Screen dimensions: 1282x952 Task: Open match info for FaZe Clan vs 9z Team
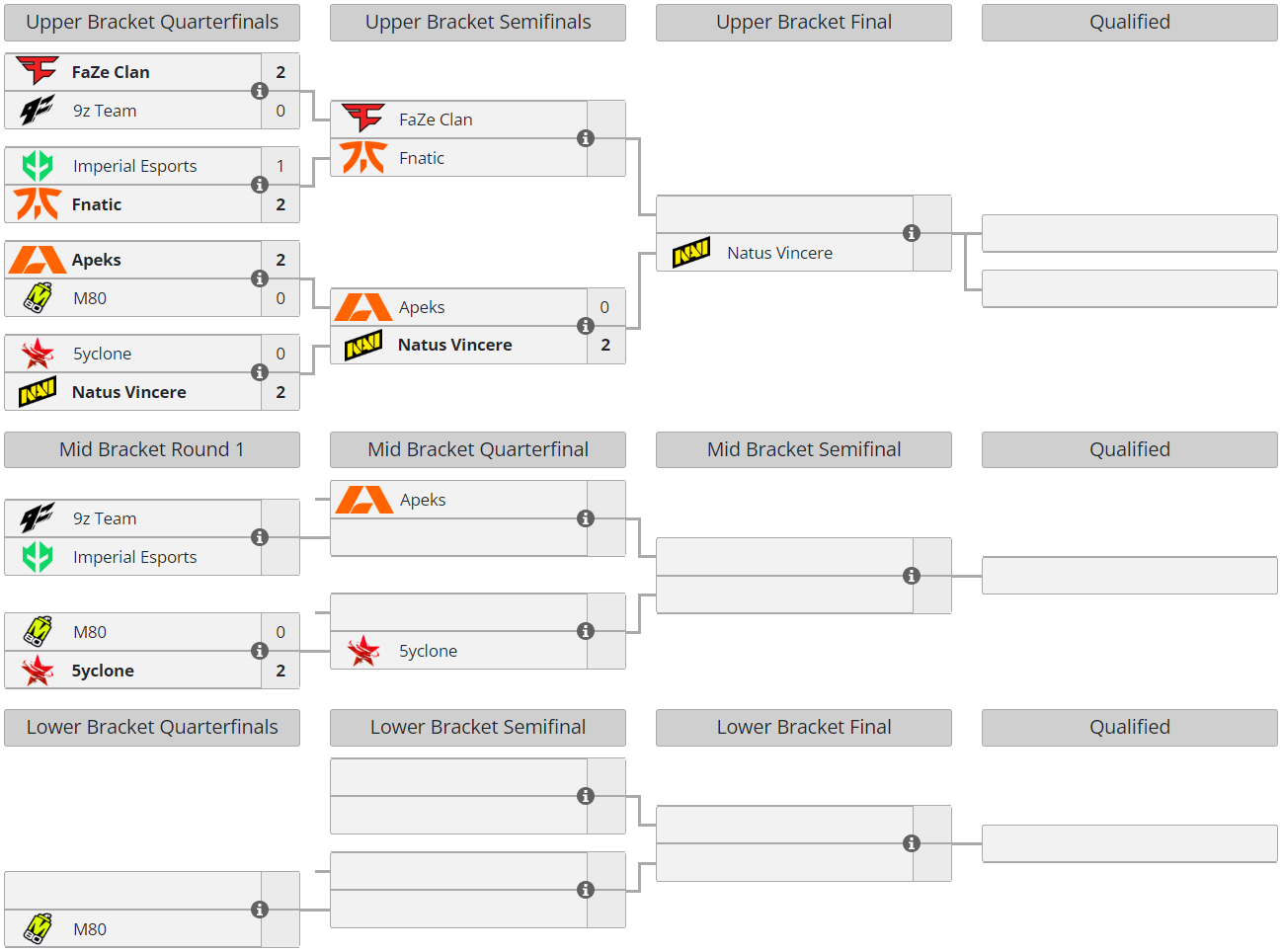click(x=260, y=91)
